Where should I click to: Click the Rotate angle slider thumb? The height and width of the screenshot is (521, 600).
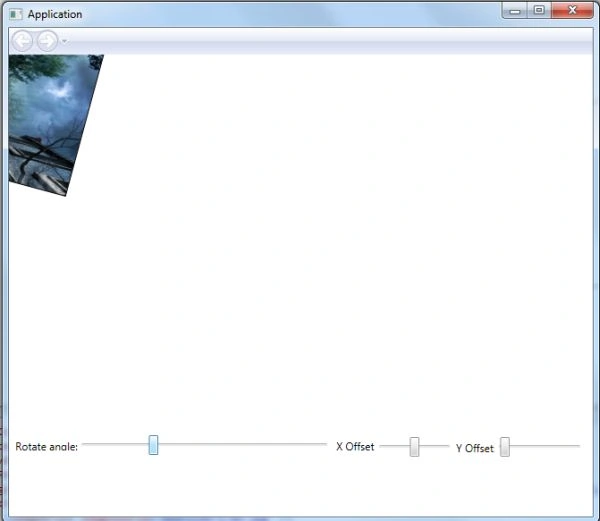pos(153,445)
